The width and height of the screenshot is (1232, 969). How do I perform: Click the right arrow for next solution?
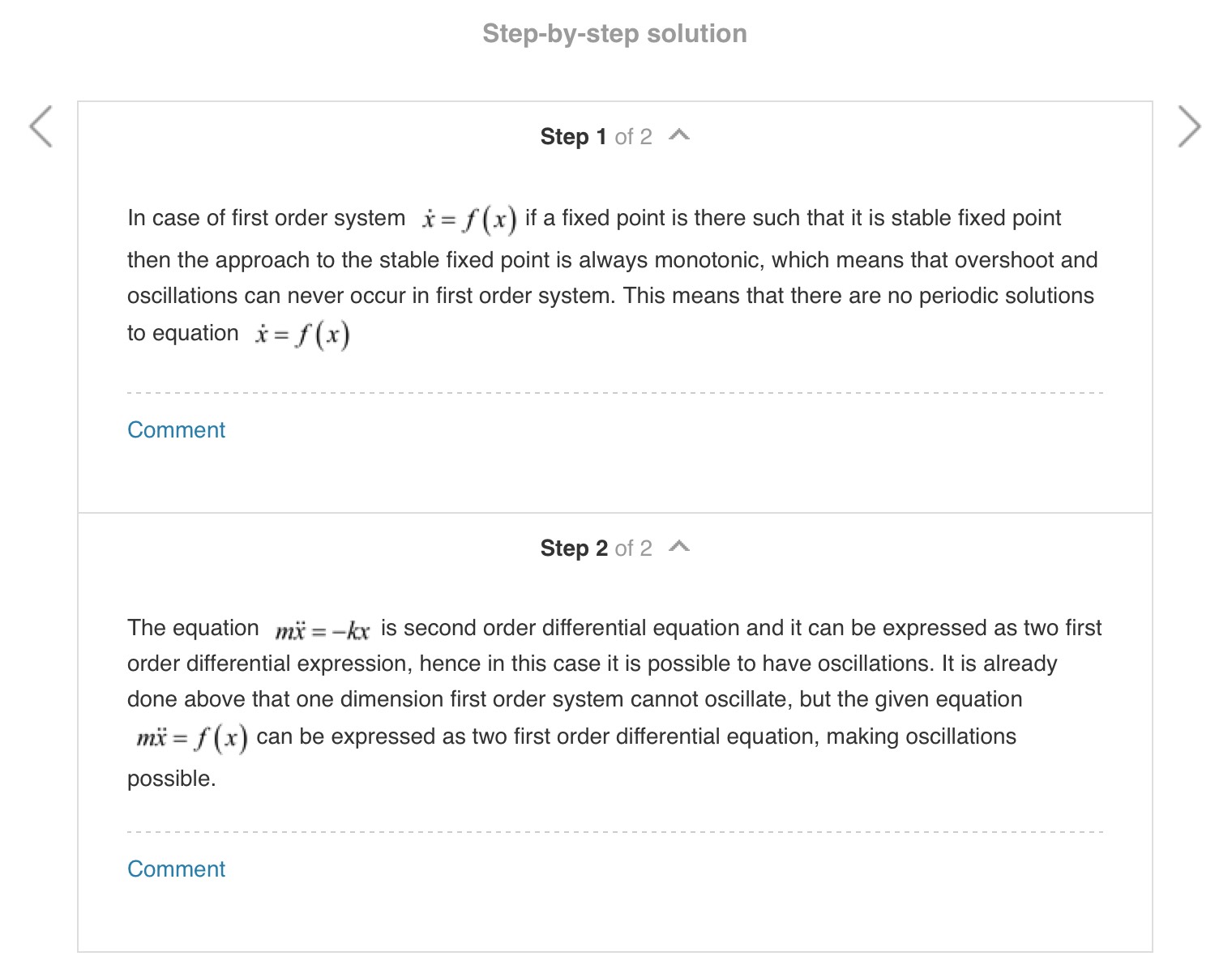pos(1188,126)
